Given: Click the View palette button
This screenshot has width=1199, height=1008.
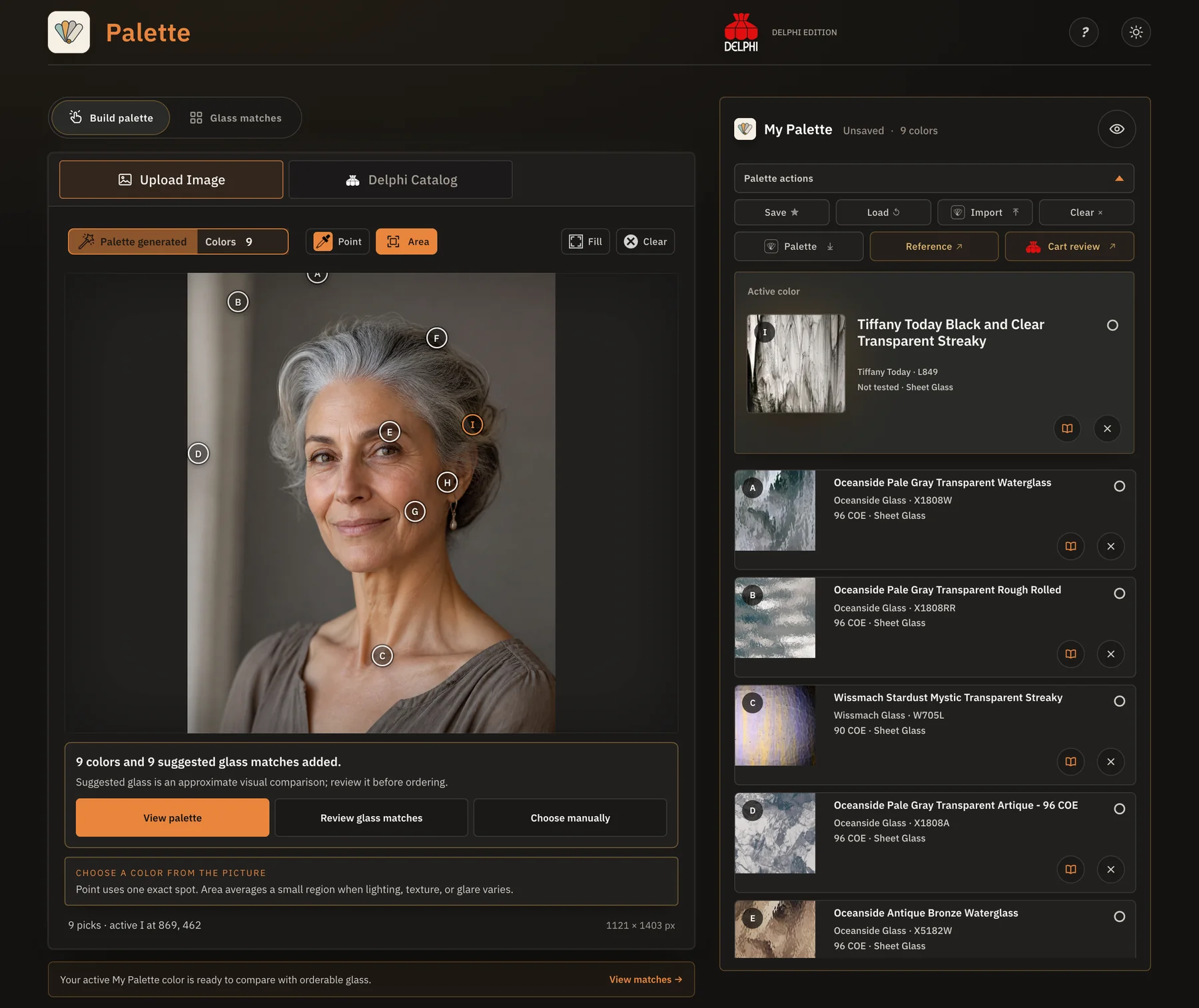Looking at the screenshot, I should pyautogui.click(x=173, y=817).
